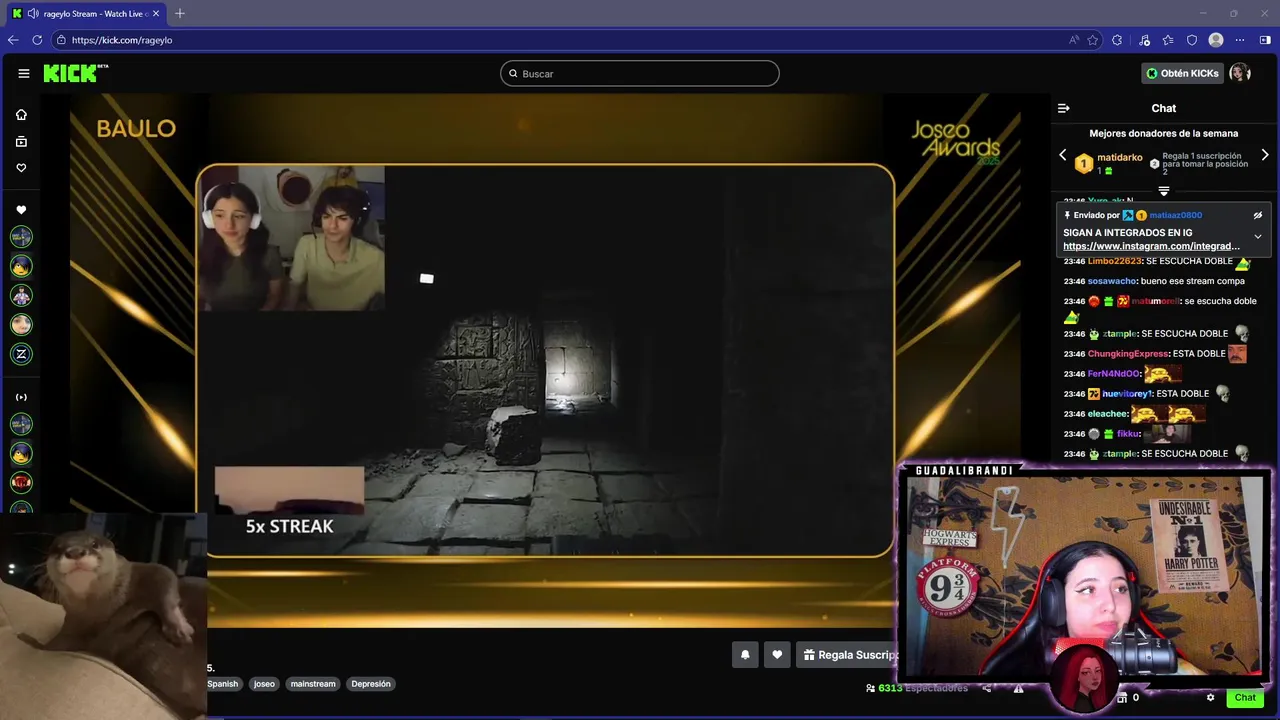The image size is (1280, 720).
Task: Open the recommended live channels section icon
Action: (21, 397)
